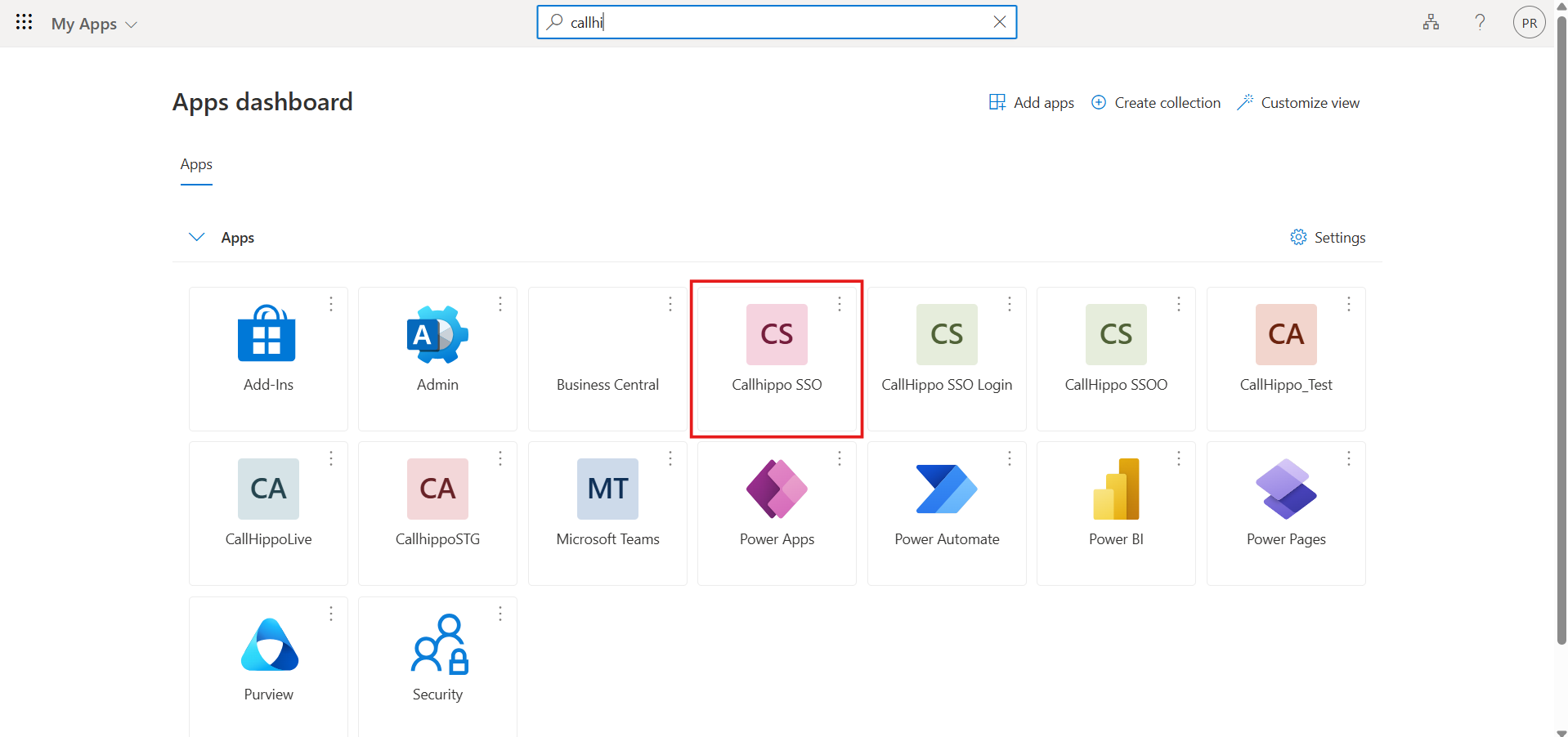Open more options for Microsoft Teams tile
The width and height of the screenshot is (1568, 737).
click(x=670, y=458)
